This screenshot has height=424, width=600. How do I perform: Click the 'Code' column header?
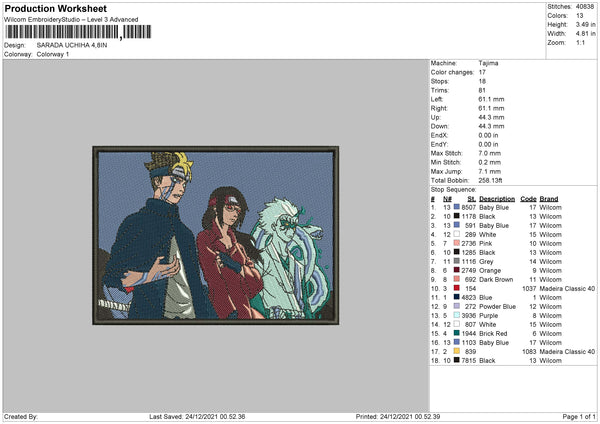click(x=528, y=199)
